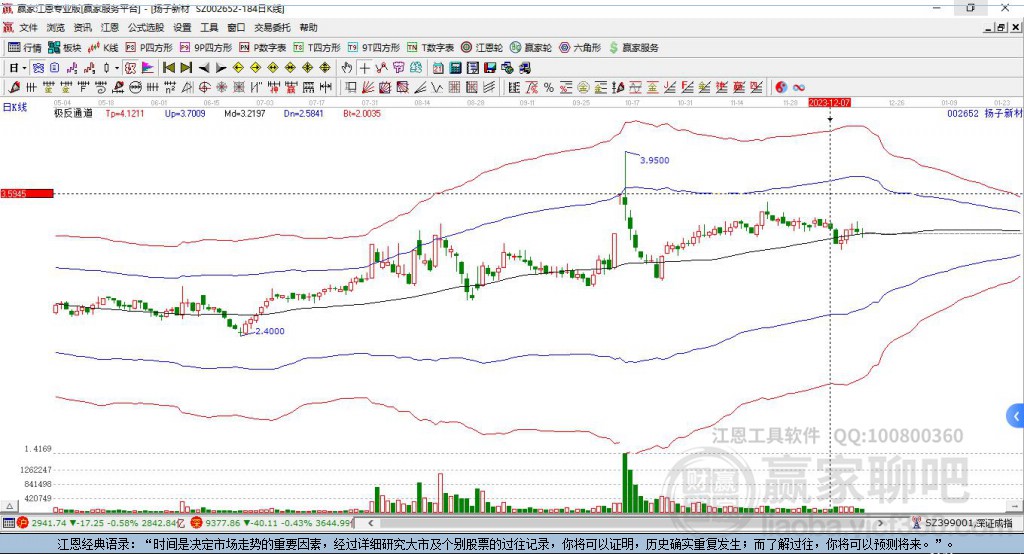Click the rectangle box drawing tool

pyautogui.click(x=351, y=88)
